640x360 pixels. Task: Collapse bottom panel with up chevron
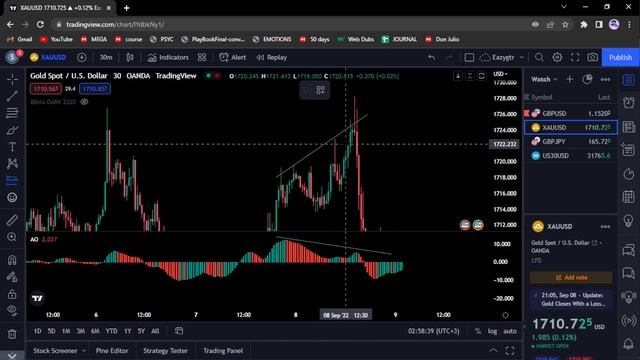coord(493,351)
